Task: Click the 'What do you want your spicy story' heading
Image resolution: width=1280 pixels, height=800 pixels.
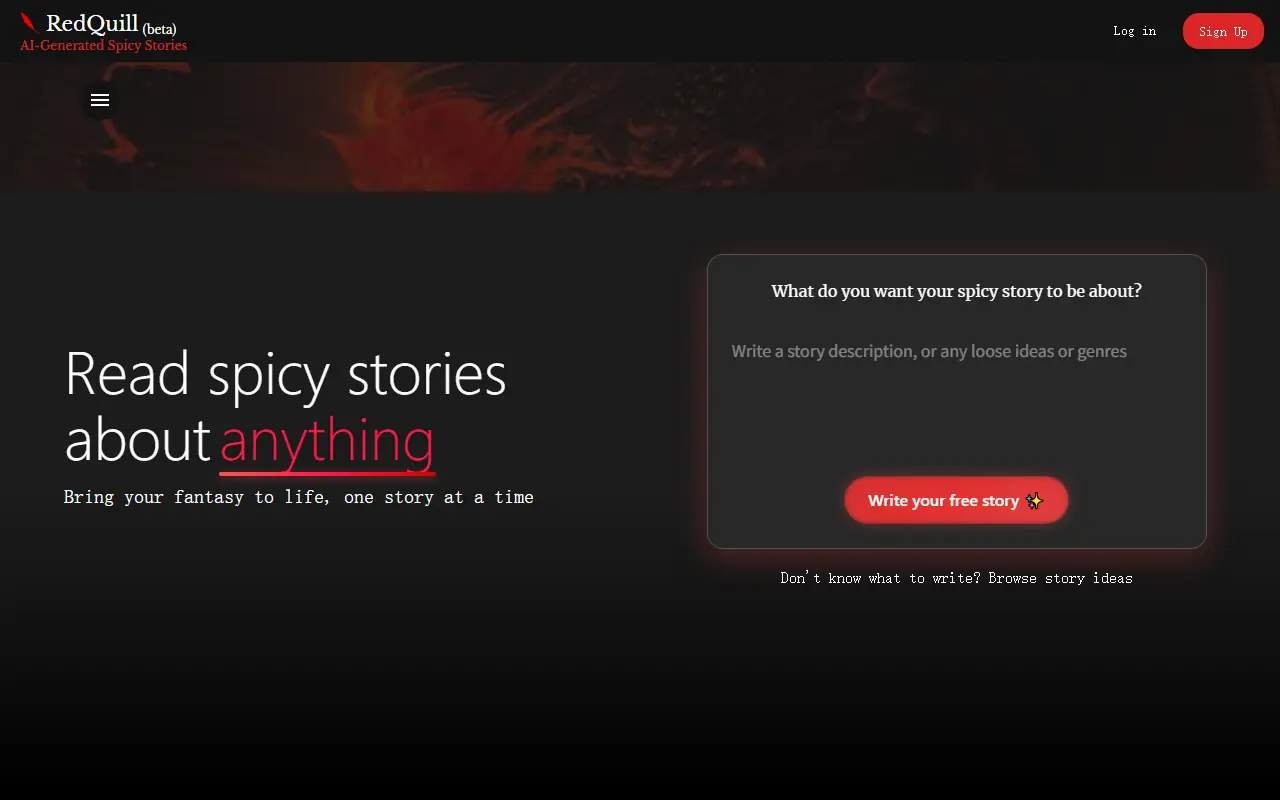Action: tap(956, 291)
